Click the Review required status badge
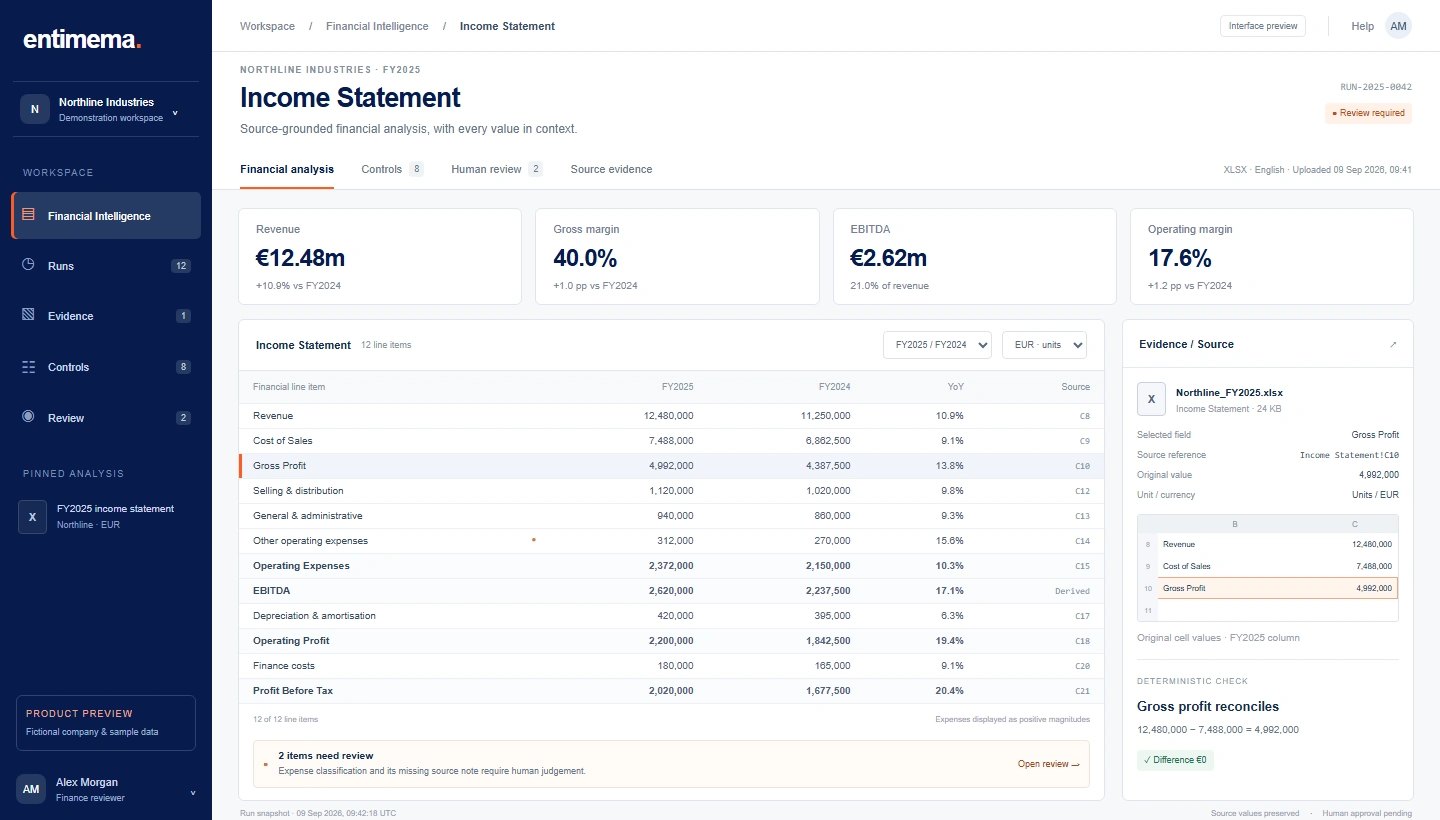 coord(1368,113)
